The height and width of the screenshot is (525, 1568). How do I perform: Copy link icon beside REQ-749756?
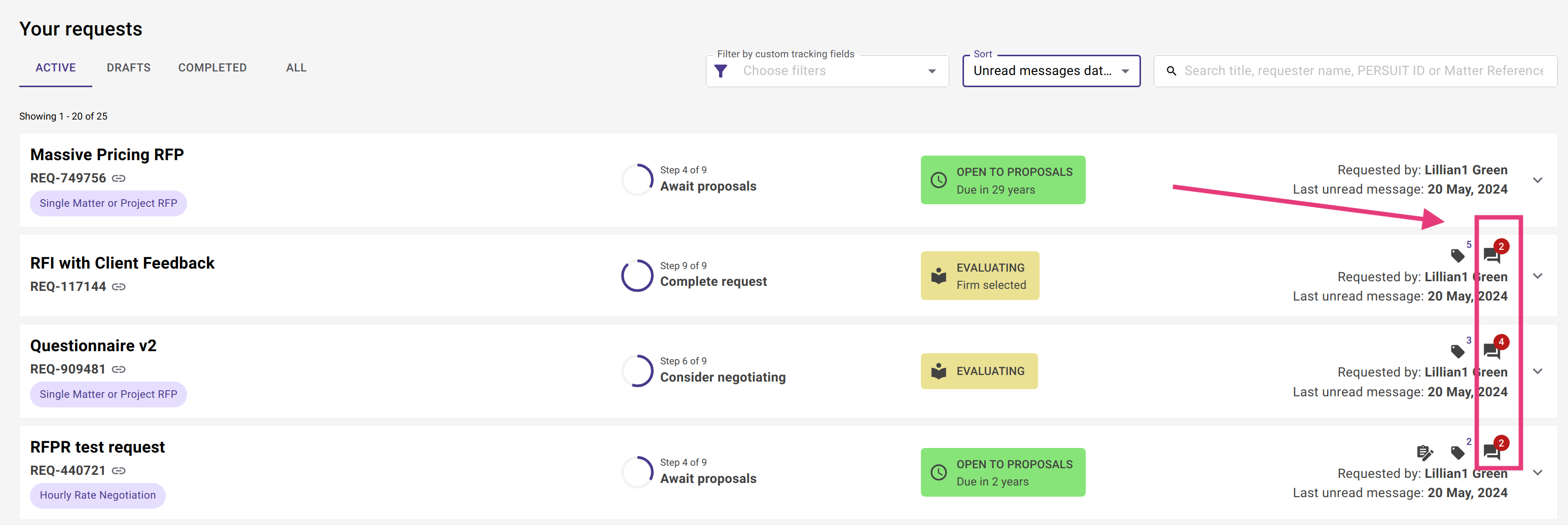click(x=119, y=178)
